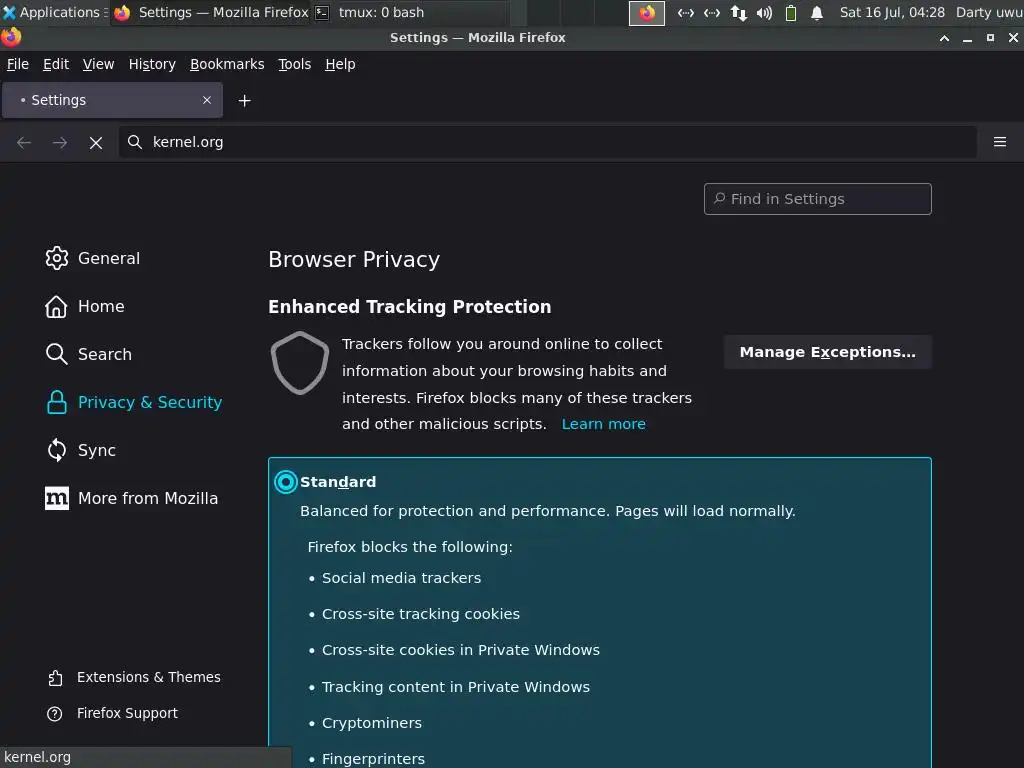Follow the Learn more link
Viewport: 1024px width, 768px height.
(x=603, y=424)
